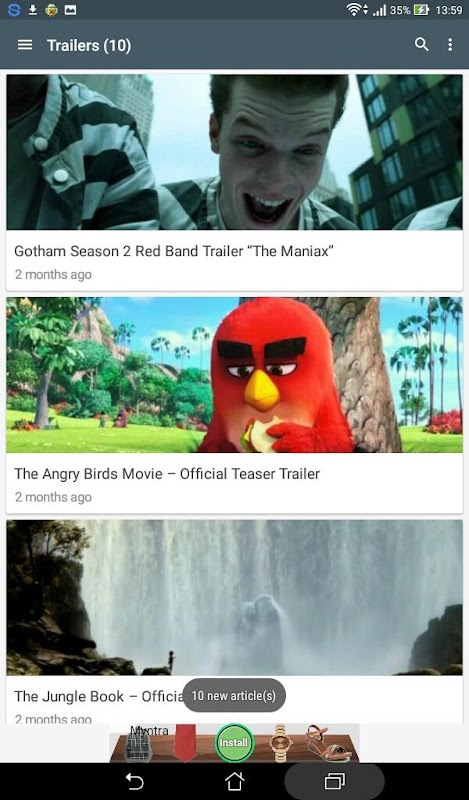The height and width of the screenshot is (800, 469).
Task: Open the hamburger navigation menu
Action: point(25,45)
